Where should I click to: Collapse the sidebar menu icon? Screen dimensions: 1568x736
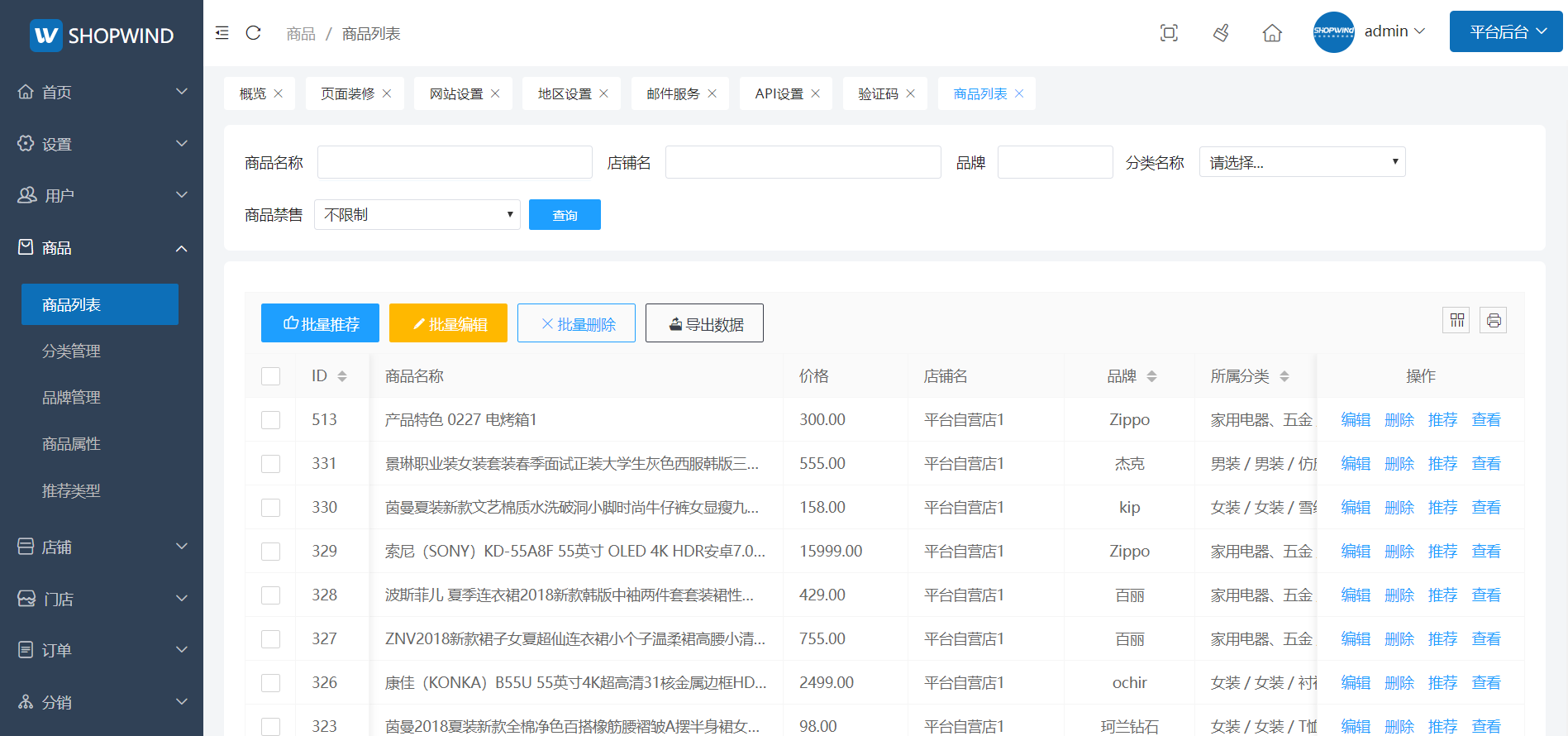click(x=222, y=33)
